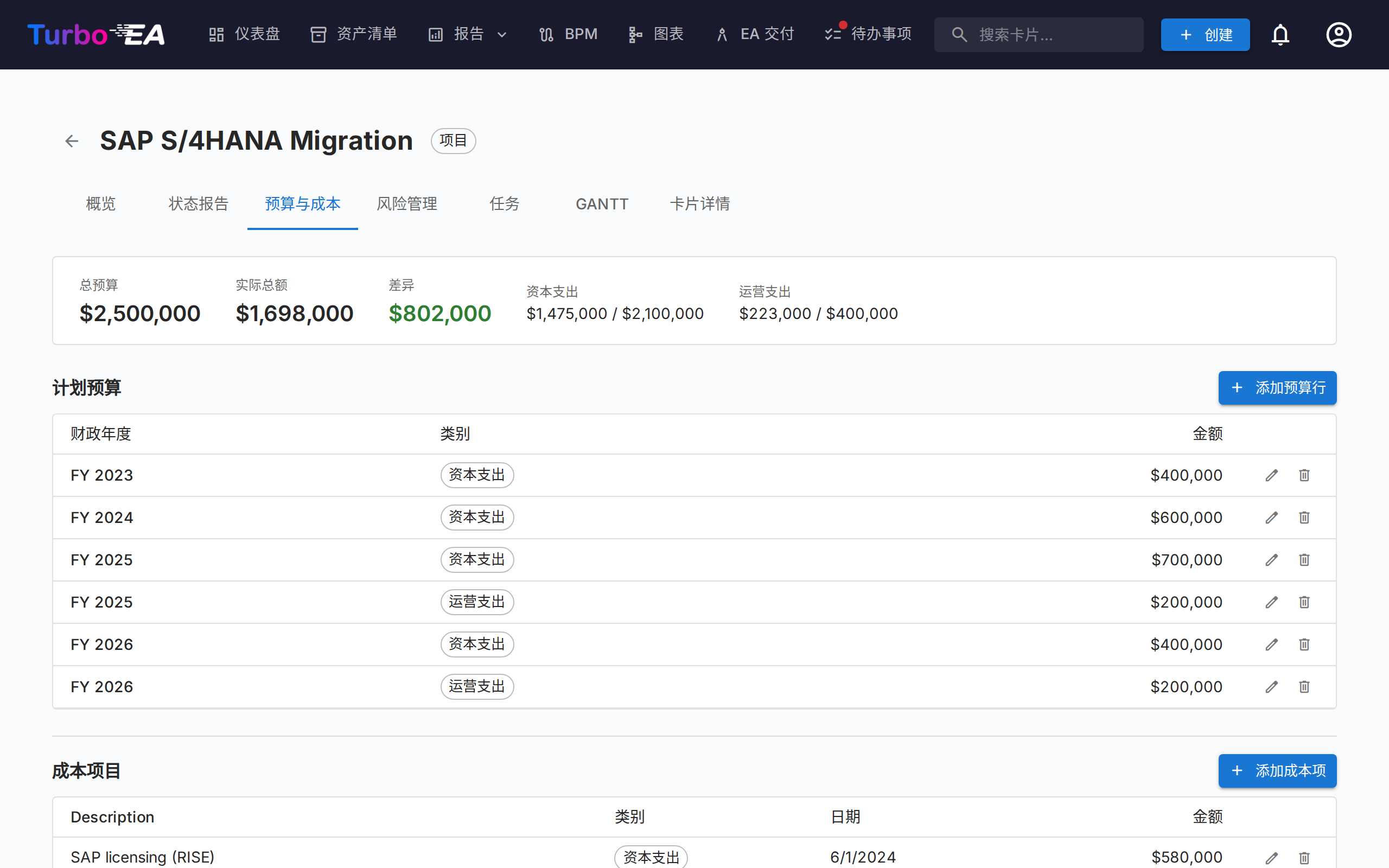The image size is (1389, 868).
Task: Switch to the 风险管理 tab
Action: (406, 204)
